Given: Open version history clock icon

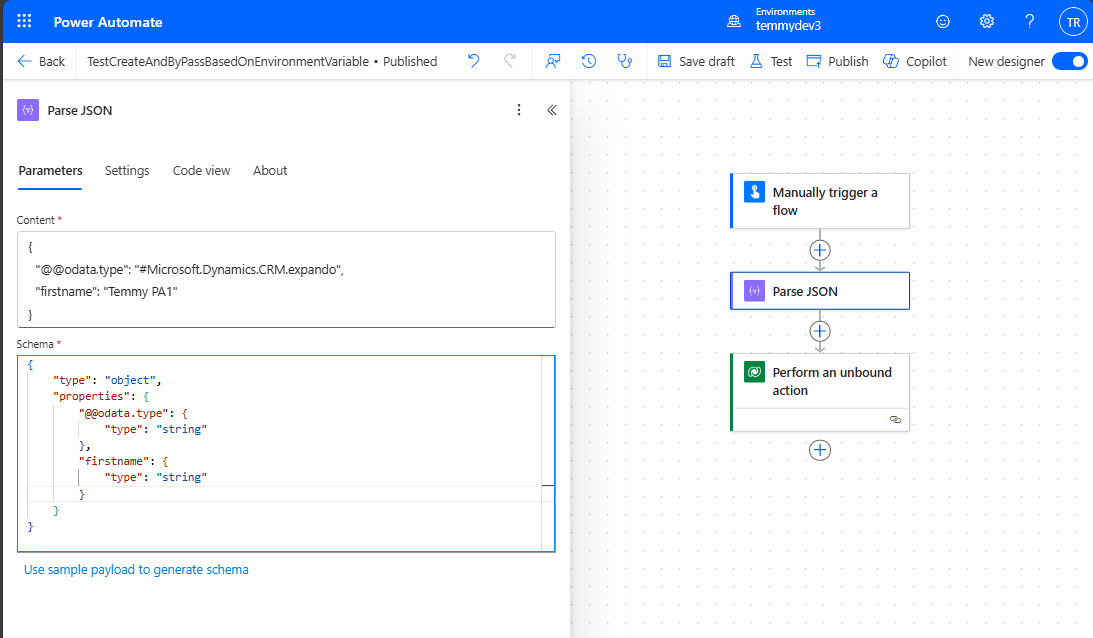Looking at the screenshot, I should [x=589, y=61].
